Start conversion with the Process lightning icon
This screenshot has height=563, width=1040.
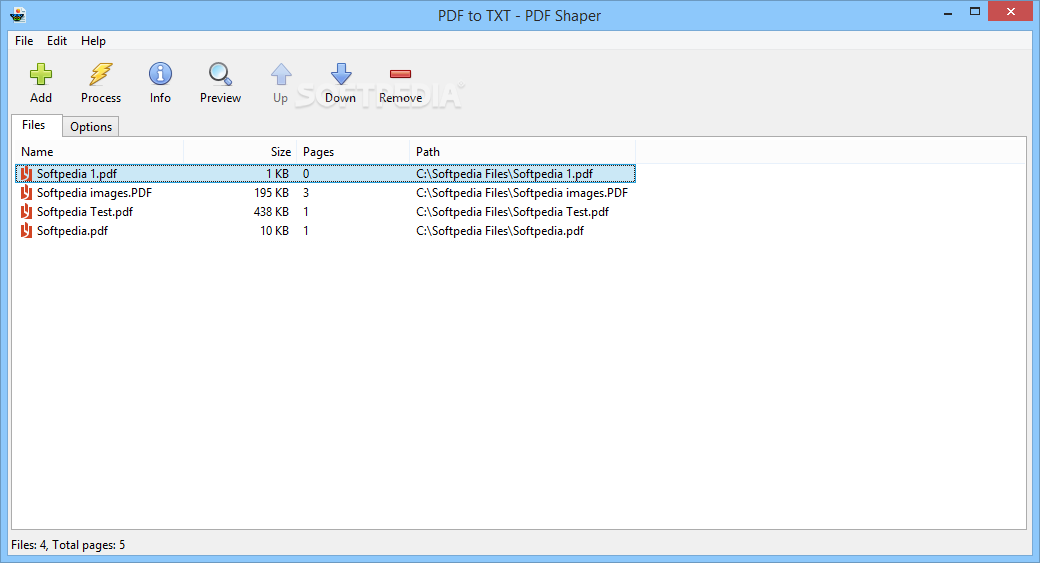click(x=101, y=74)
